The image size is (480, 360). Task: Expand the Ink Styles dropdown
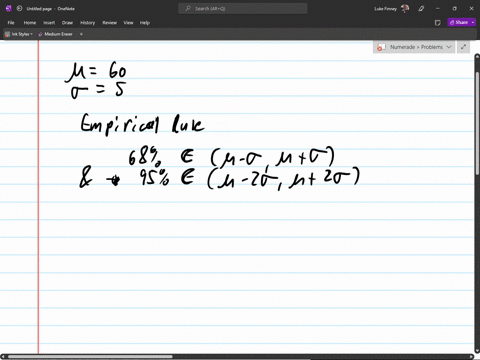(x=31, y=34)
